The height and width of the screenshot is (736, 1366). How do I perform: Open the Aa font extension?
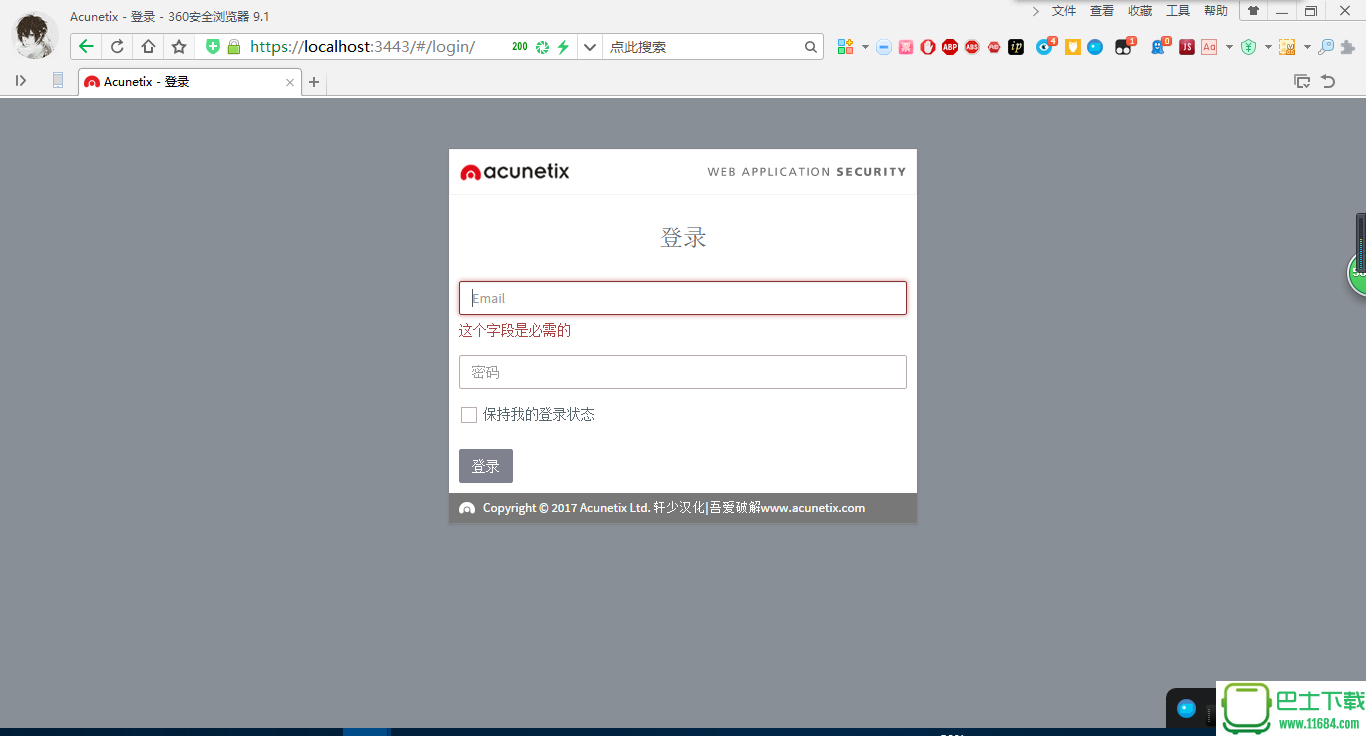(x=1209, y=47)
